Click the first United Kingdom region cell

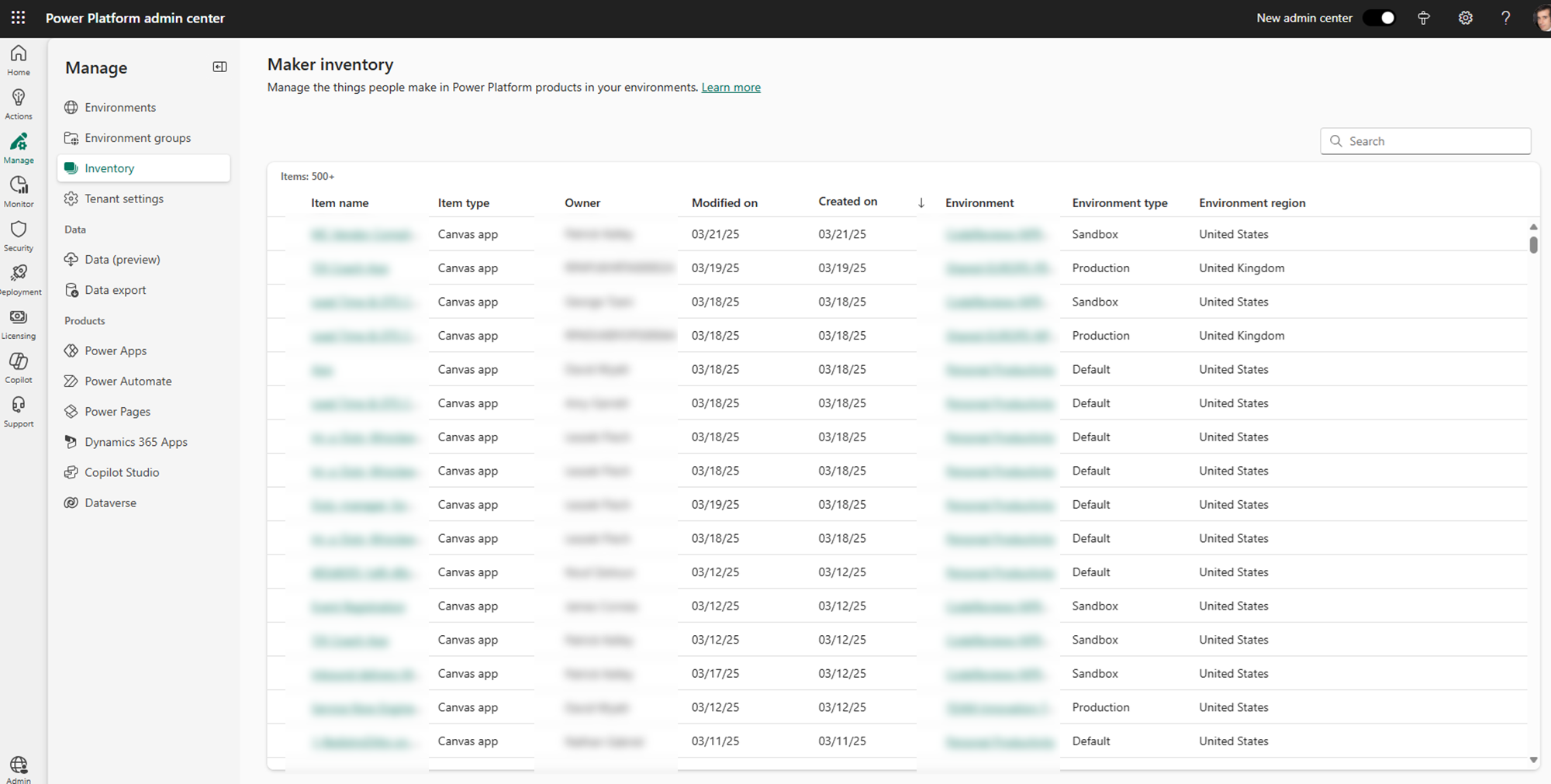(x=1242, y=268)
